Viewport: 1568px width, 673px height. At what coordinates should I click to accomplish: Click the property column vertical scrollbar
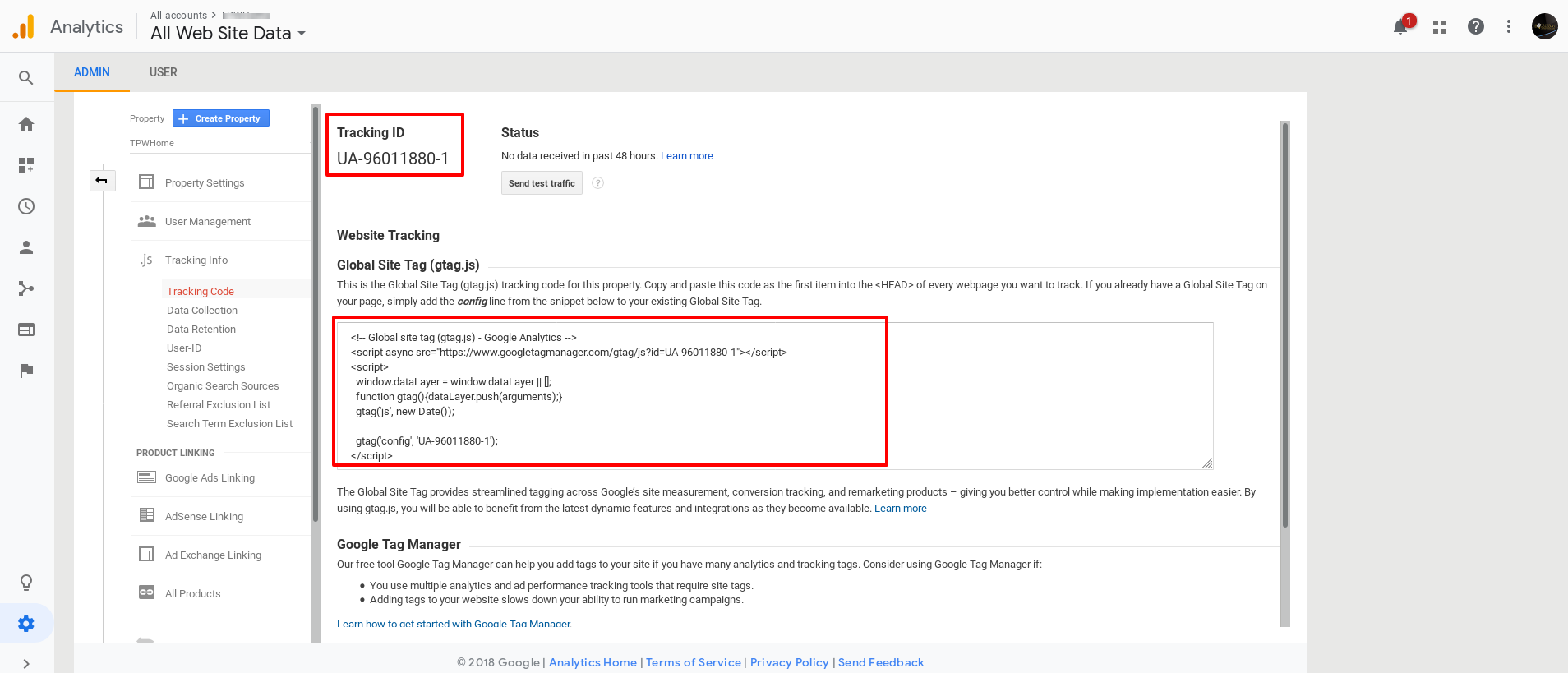point(316,314)
